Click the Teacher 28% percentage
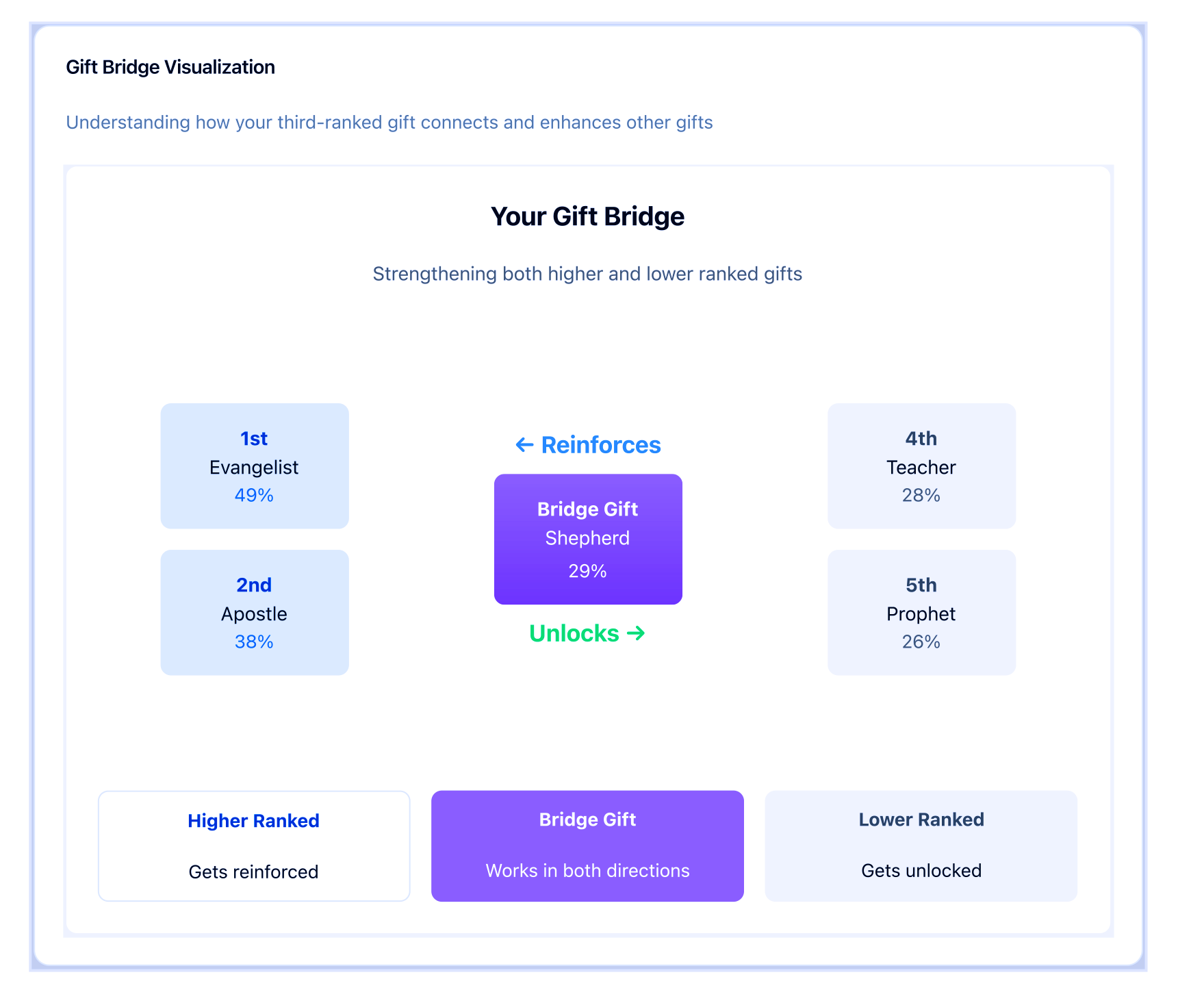 point(921,495)
